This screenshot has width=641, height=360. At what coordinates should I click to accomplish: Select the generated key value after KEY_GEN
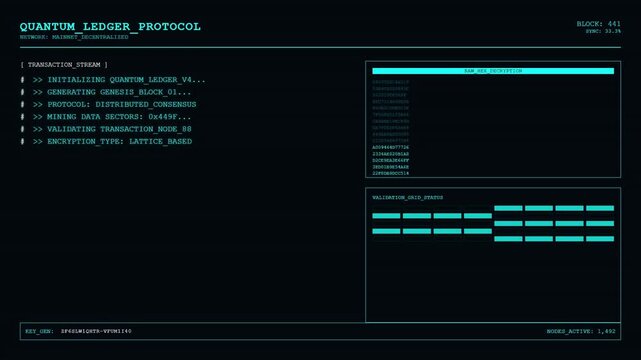(96, 331)
